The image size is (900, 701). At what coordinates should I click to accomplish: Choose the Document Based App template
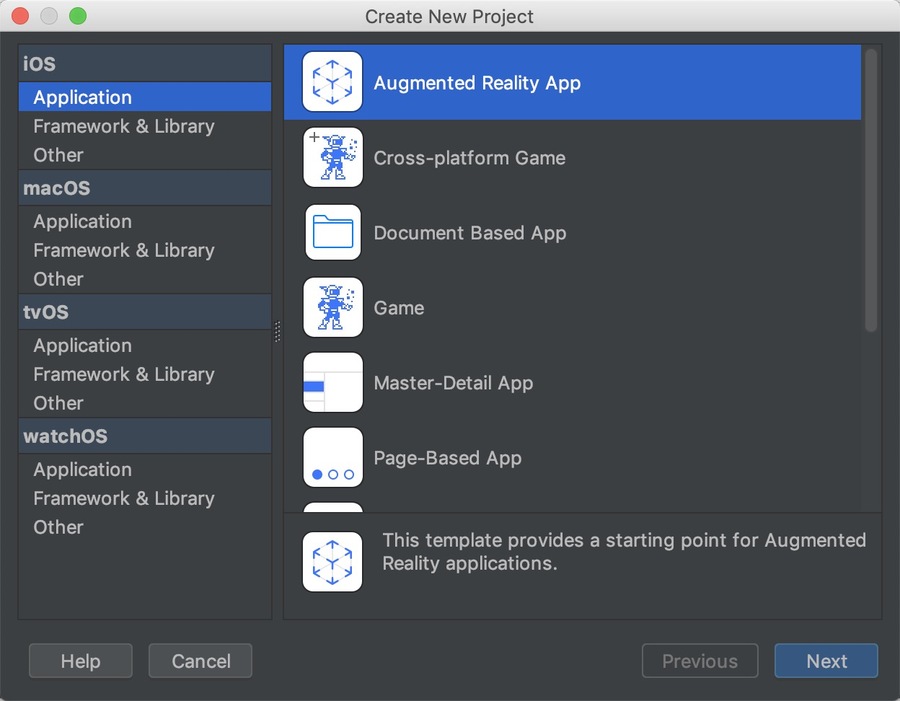pos(572,233)
